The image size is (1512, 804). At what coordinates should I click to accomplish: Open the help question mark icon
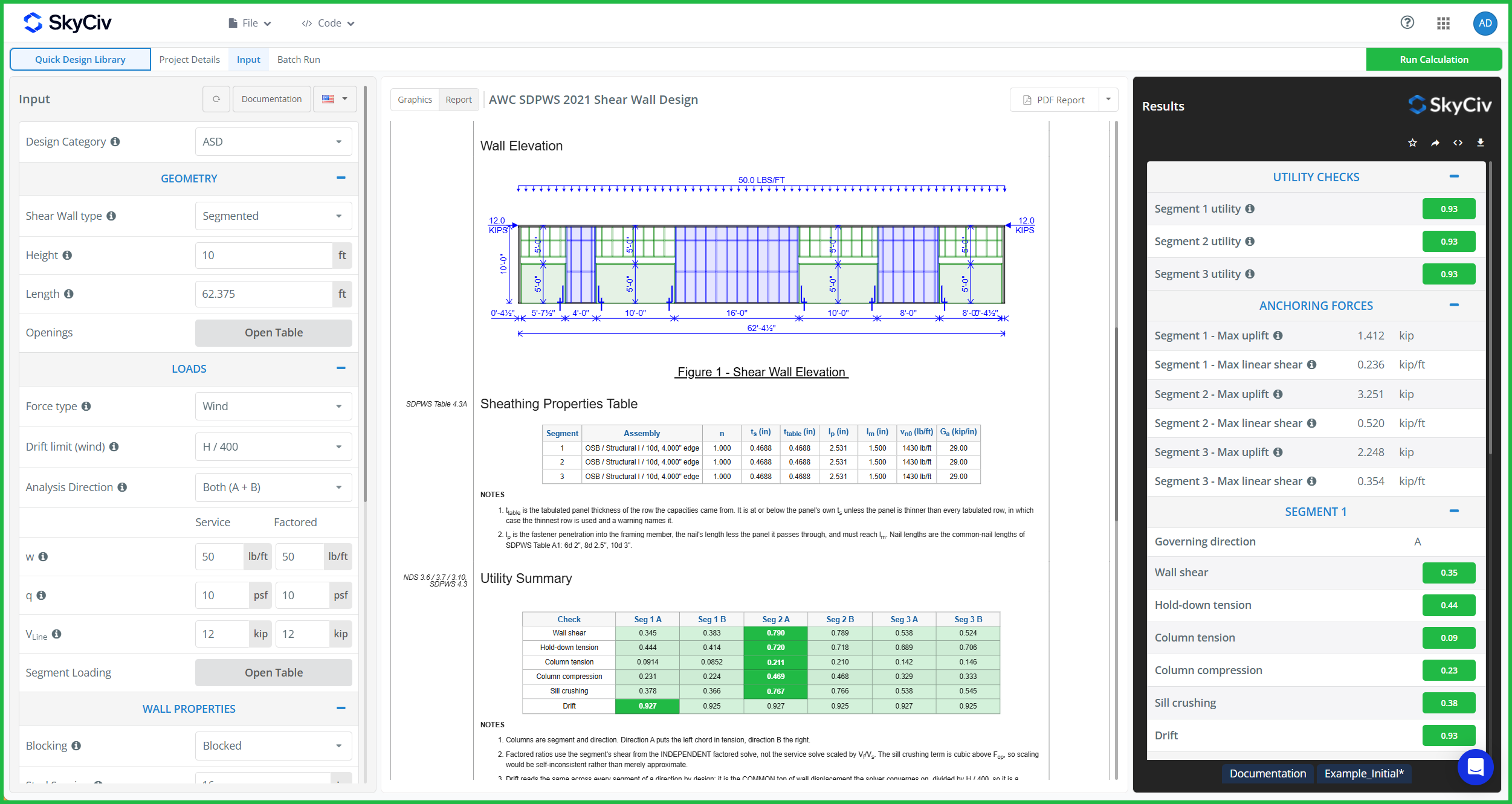pyautogui.click(x=1407, y=23)
